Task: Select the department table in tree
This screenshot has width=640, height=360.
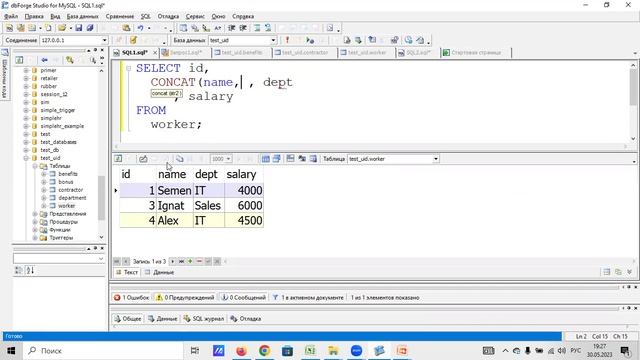Action: [x=72, y=198]
